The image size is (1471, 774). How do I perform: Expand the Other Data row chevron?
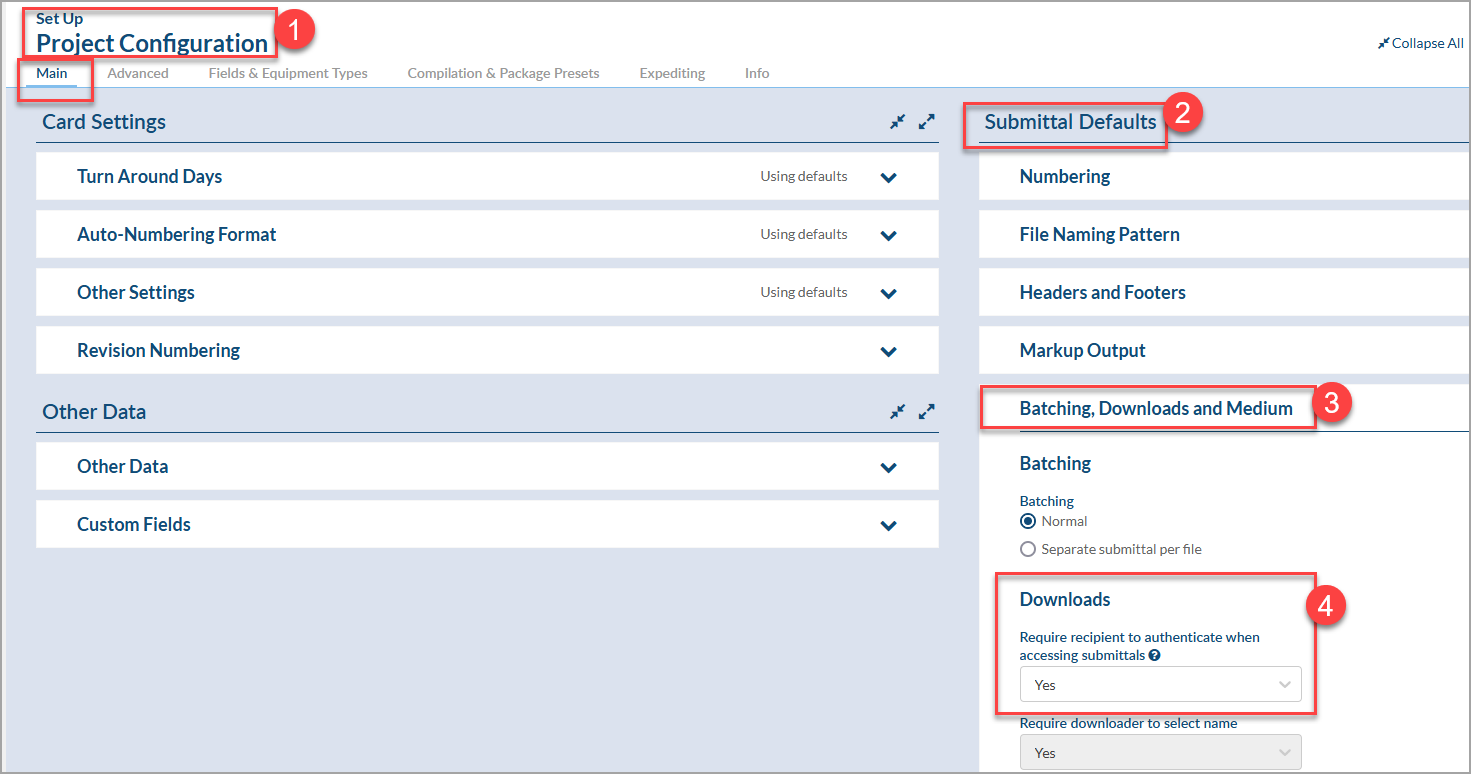click(888, 467)
